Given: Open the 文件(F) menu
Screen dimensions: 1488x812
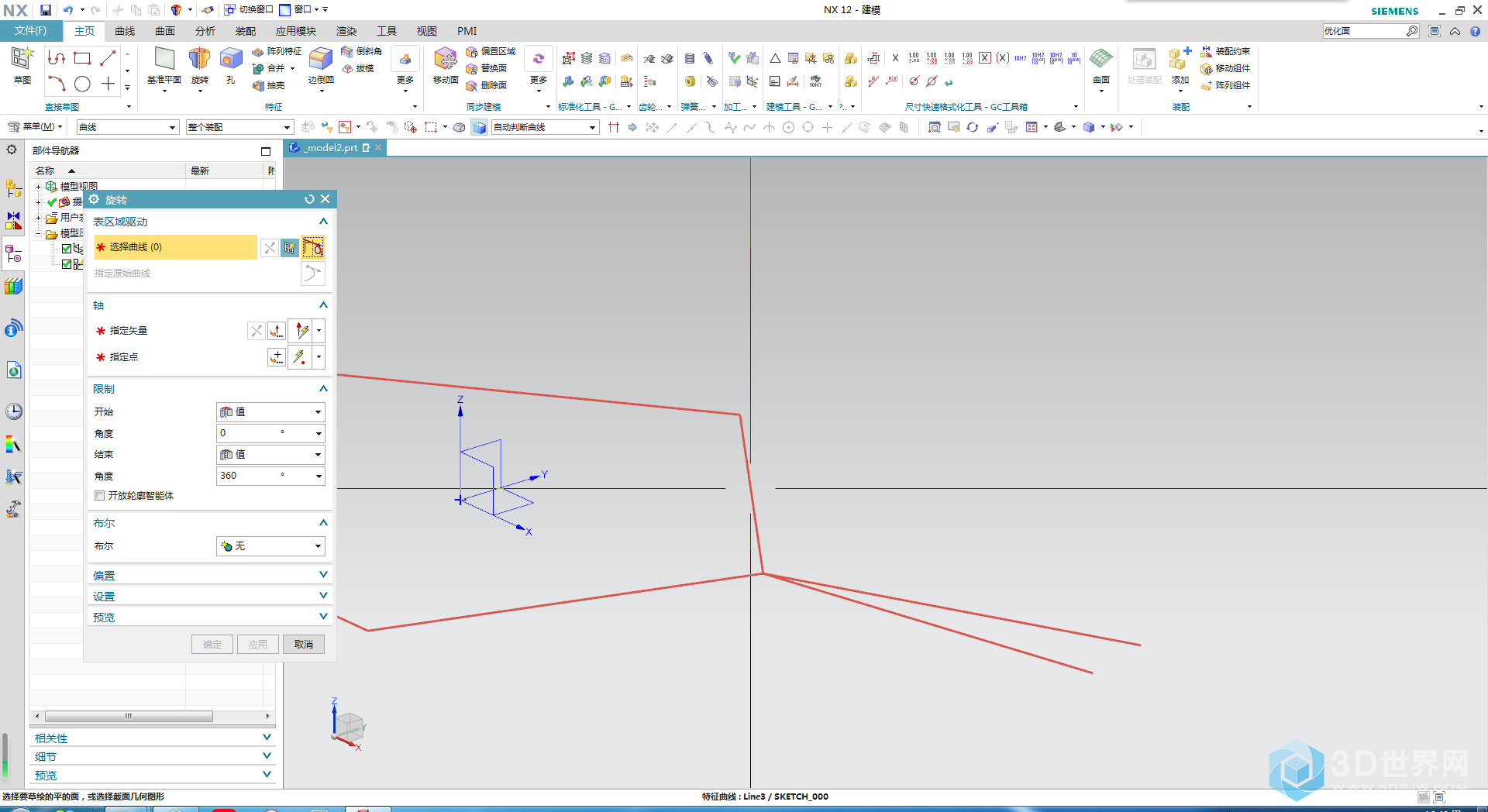Looking at the screenshot, I should tap(31, 31).
